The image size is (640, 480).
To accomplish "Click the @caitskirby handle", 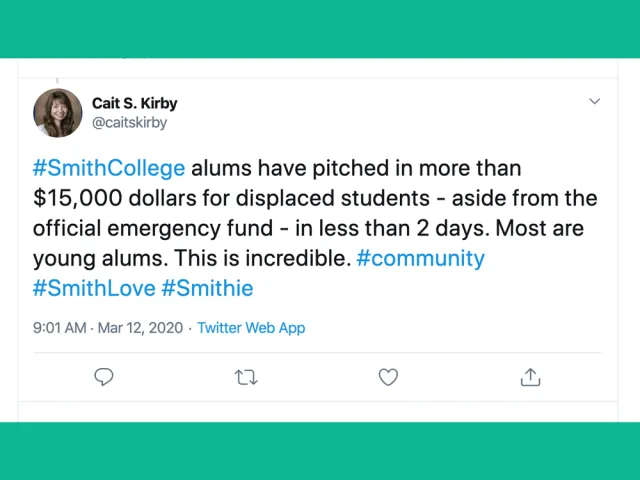I will pyautogui.click(x=129, y=123).
